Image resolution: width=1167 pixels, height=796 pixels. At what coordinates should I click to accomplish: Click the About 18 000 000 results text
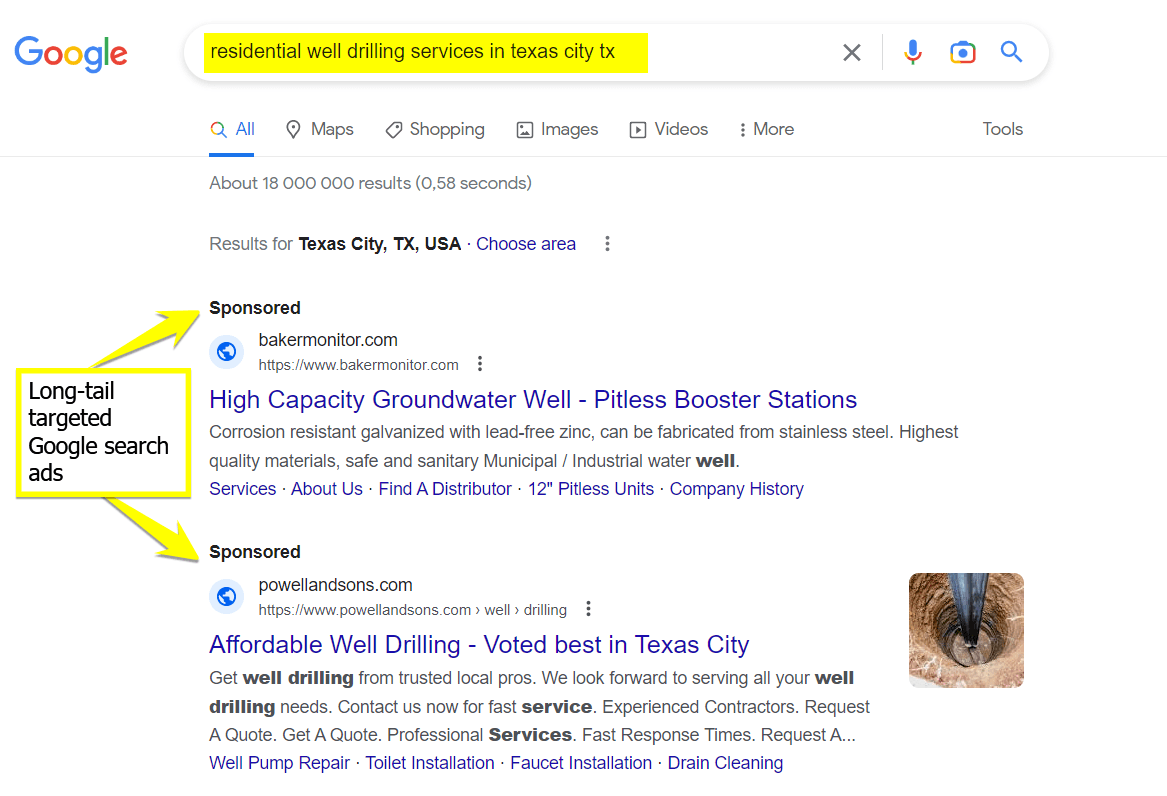point(371,183)
